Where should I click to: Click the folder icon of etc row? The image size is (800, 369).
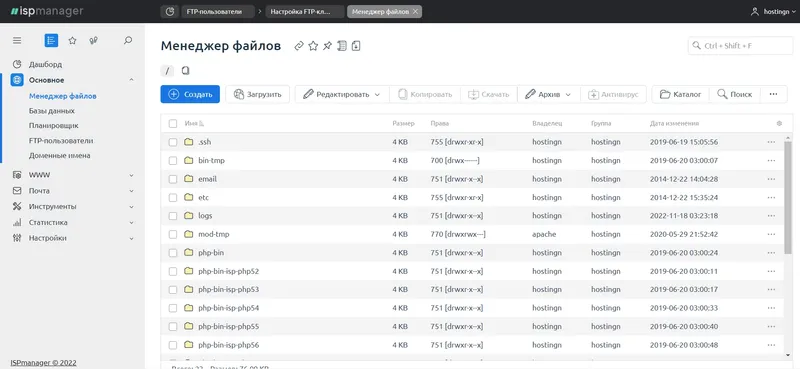point(189,197)
